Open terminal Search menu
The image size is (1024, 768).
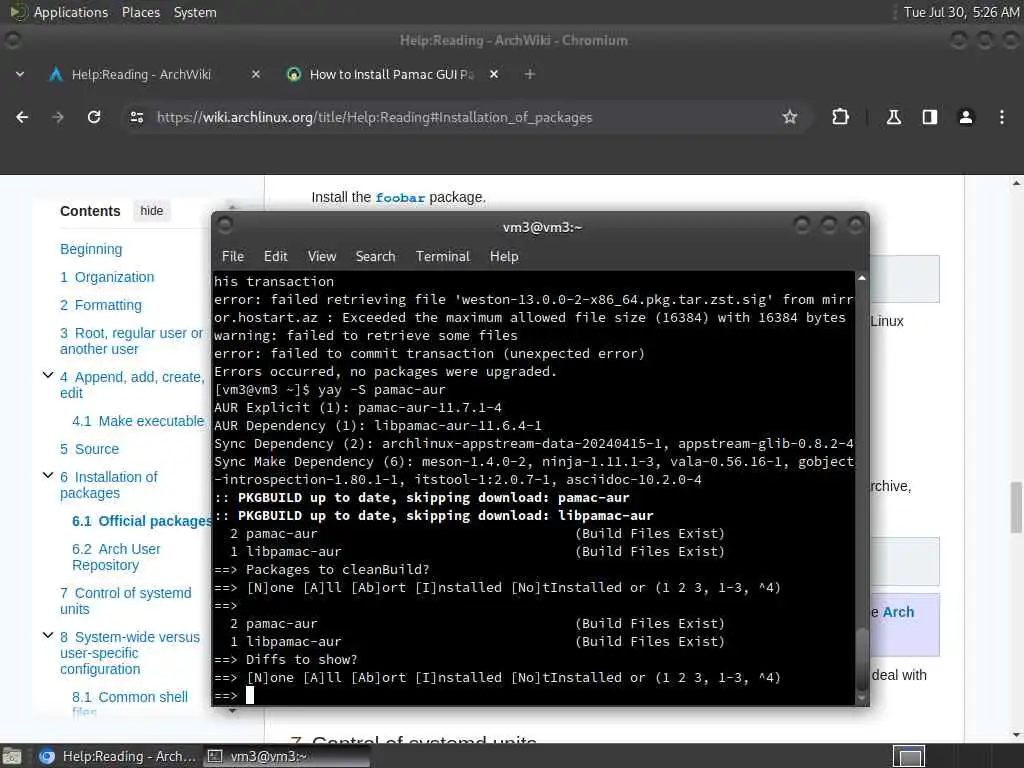[x=376, y=256]
